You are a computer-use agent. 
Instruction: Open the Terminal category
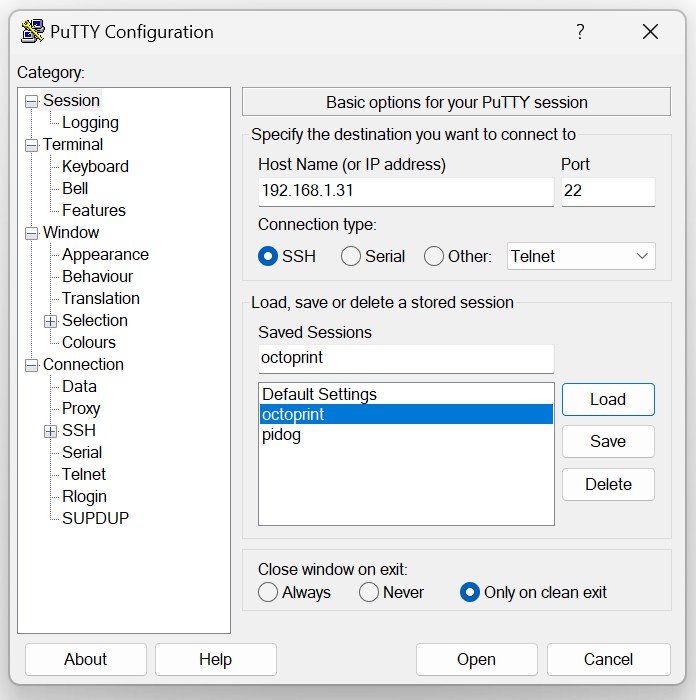73,144
